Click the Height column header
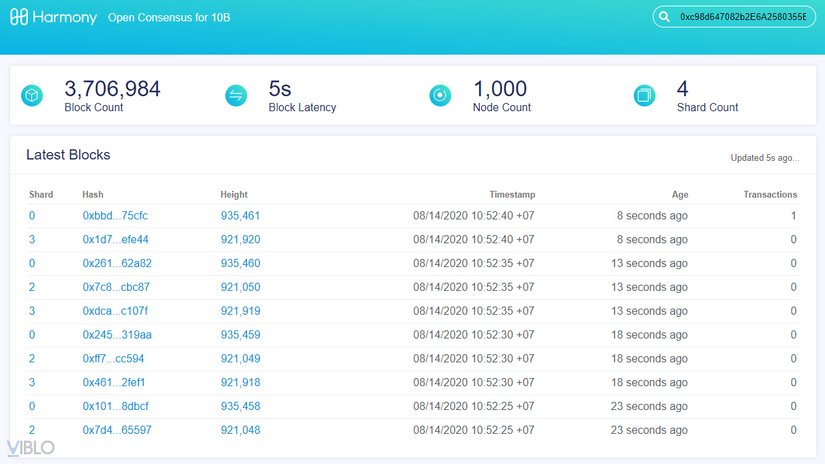 click(x=234, y=195)
